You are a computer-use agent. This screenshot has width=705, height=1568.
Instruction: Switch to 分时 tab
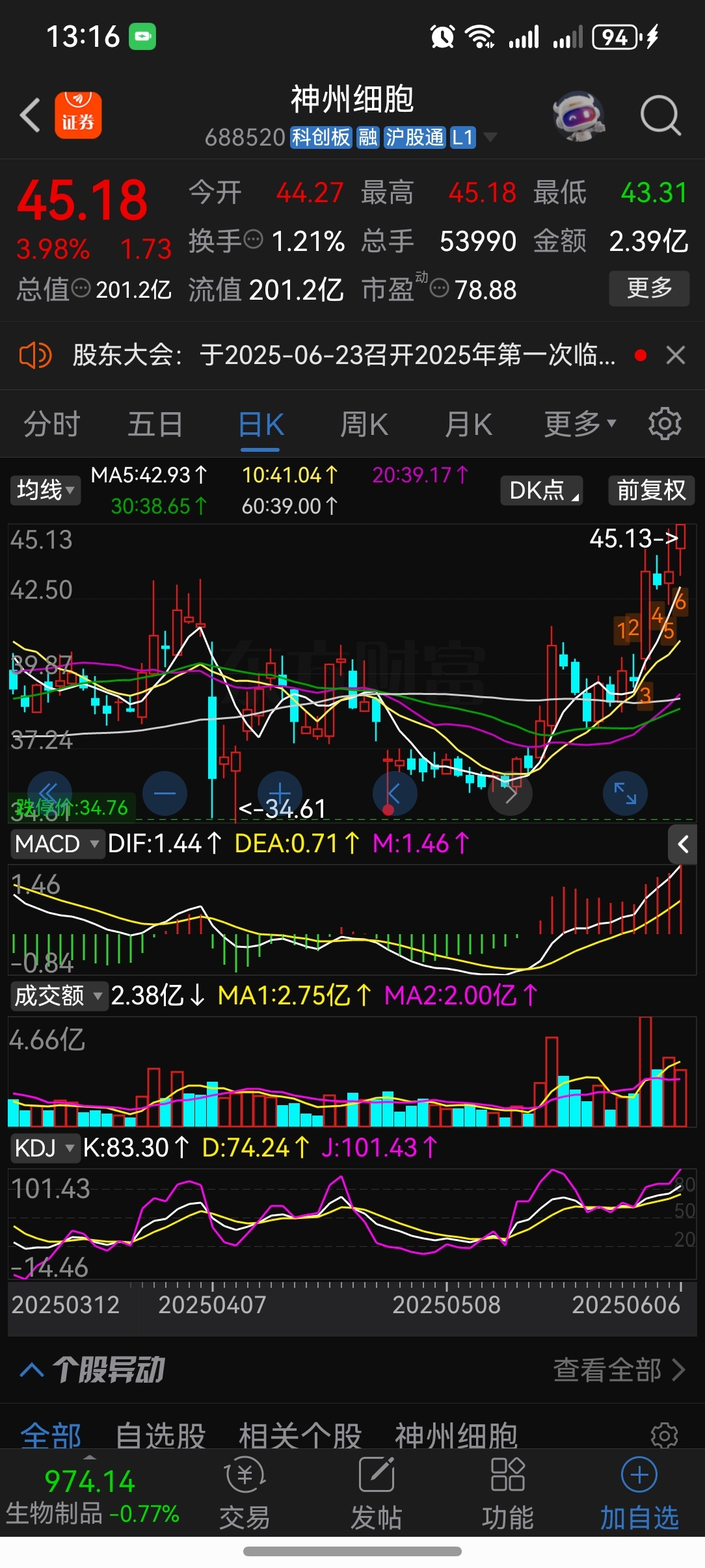pyautogui.click(x=51, y=424)
